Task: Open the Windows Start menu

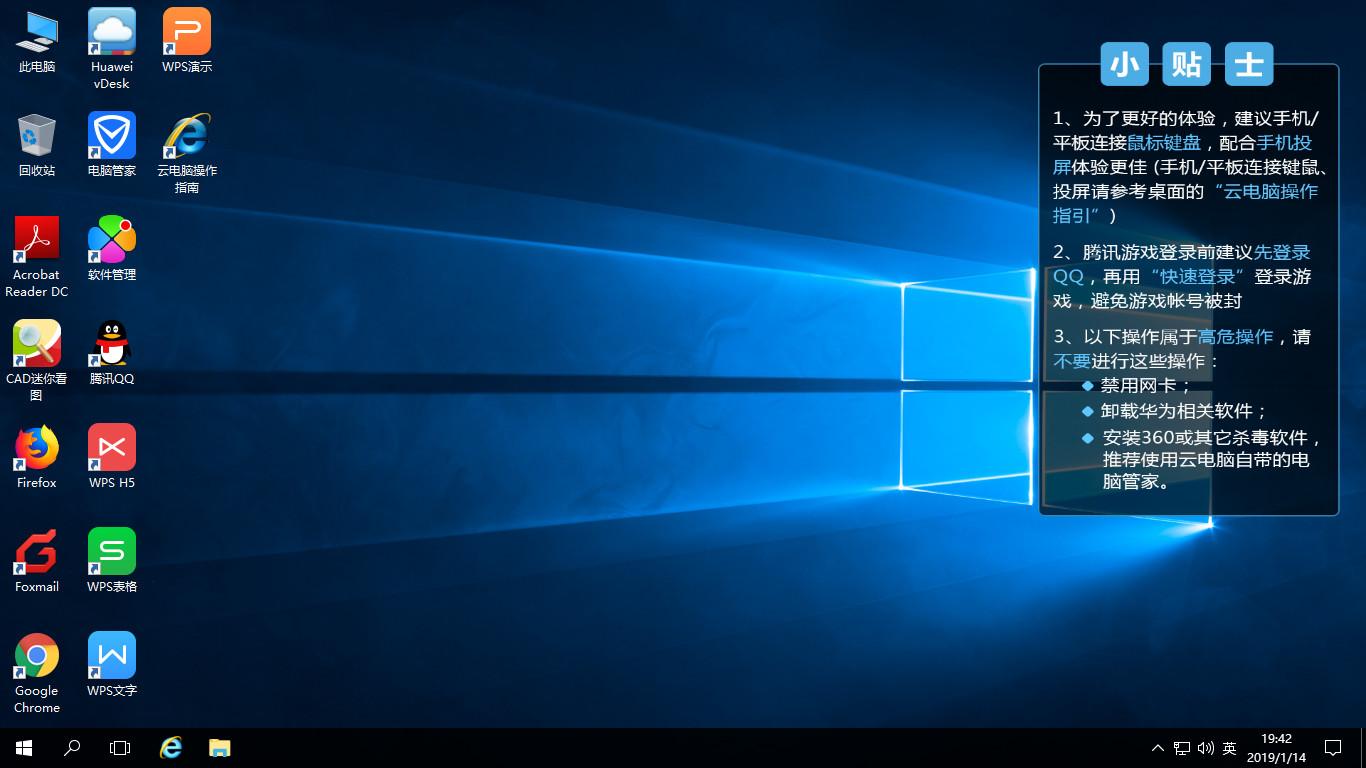Action: tap(24, 747)
